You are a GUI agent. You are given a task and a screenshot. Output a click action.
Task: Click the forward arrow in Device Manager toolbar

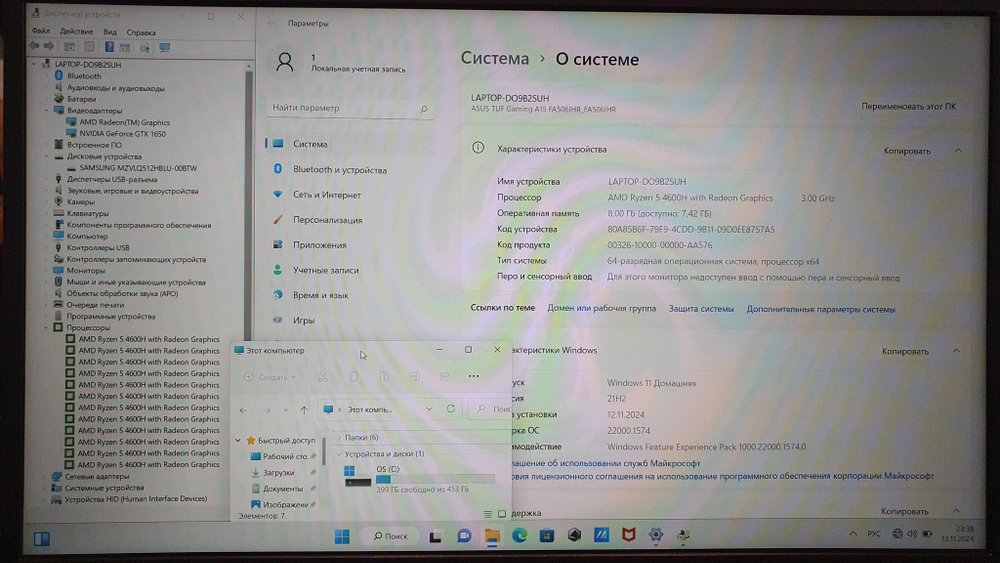click(x=49, y=47)
